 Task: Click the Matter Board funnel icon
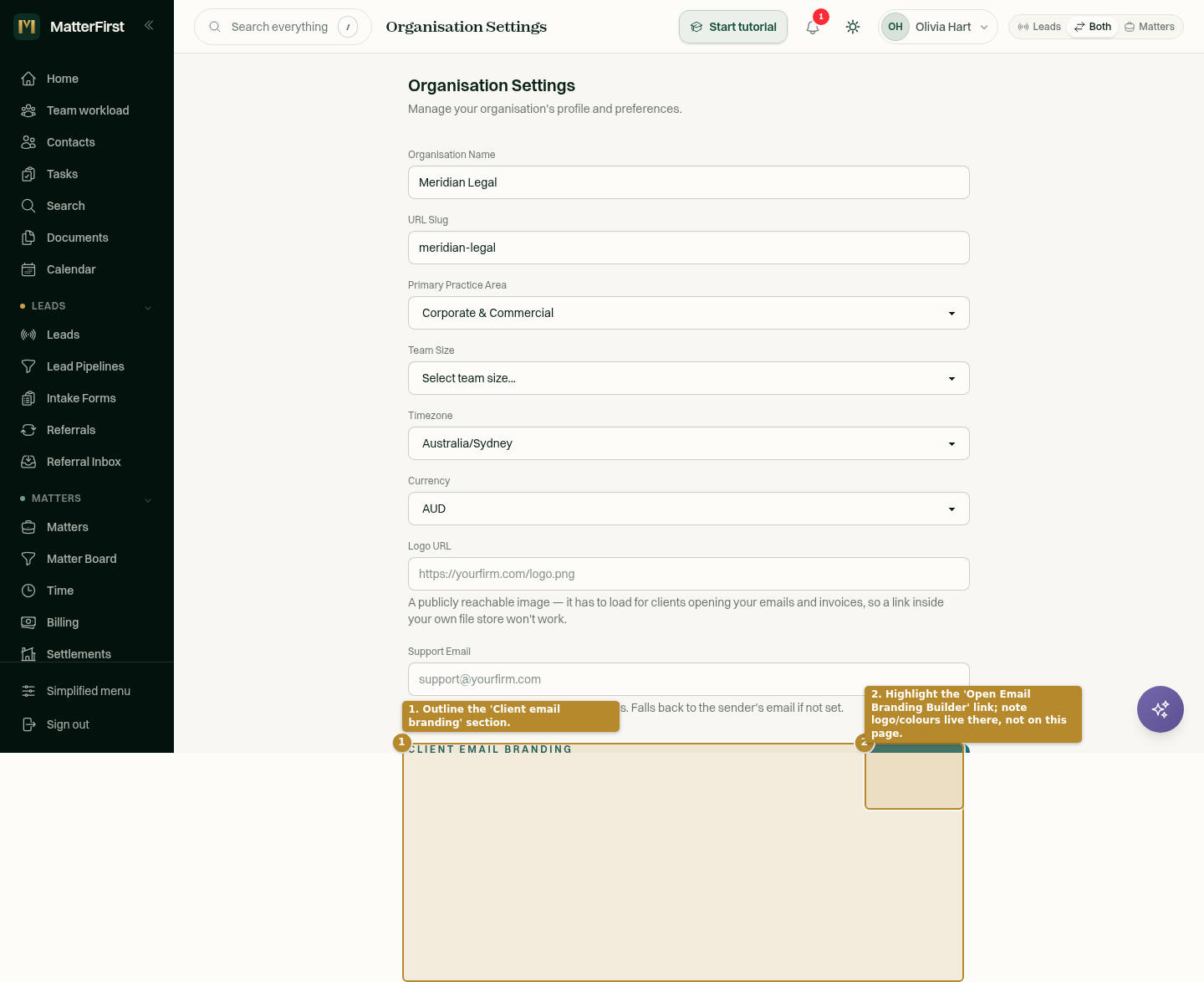28,559
